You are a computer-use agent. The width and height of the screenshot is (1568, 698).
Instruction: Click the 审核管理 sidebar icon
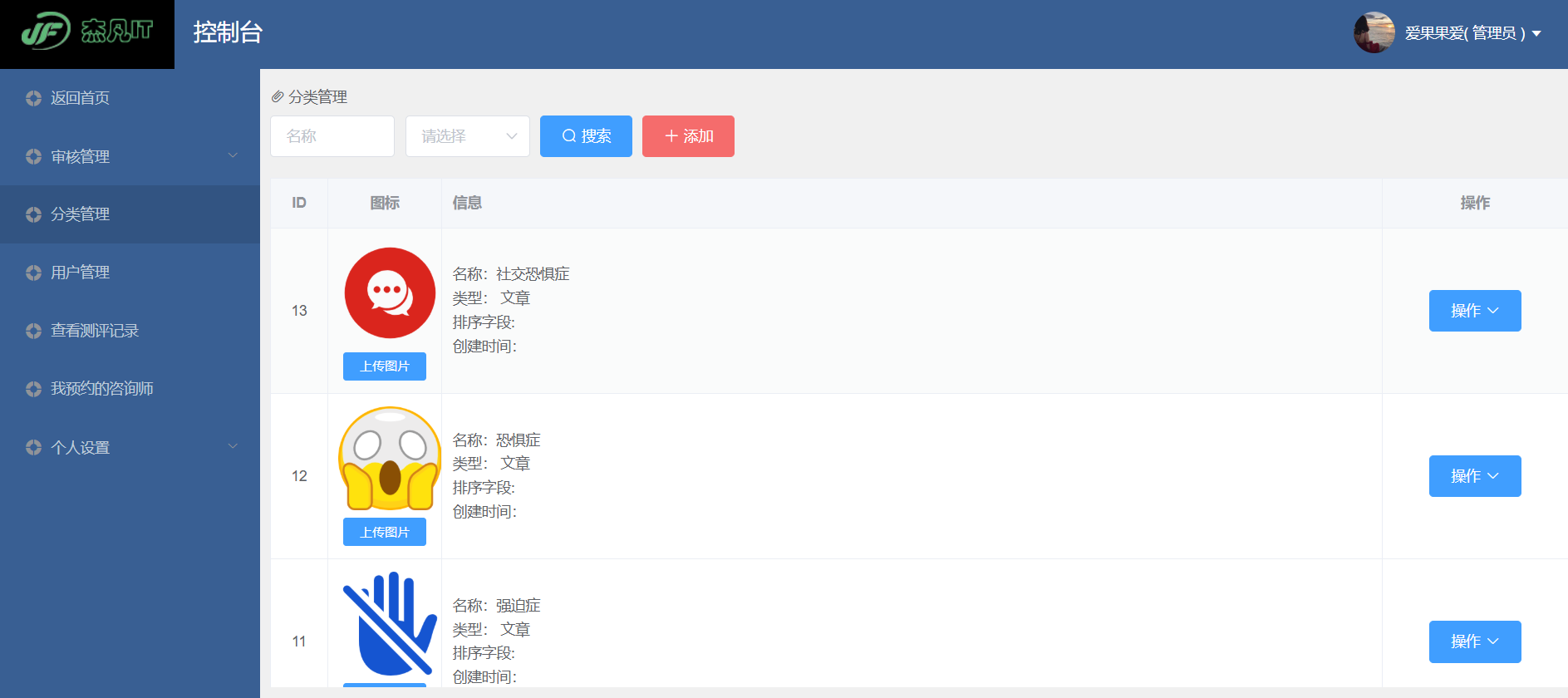pos(33,156)
